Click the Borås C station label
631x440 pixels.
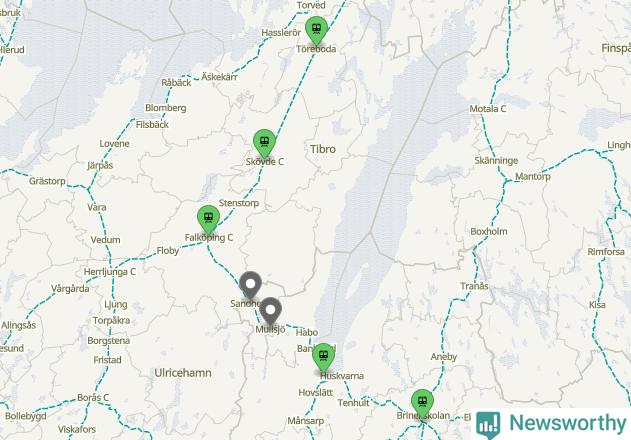click(93, 397)
